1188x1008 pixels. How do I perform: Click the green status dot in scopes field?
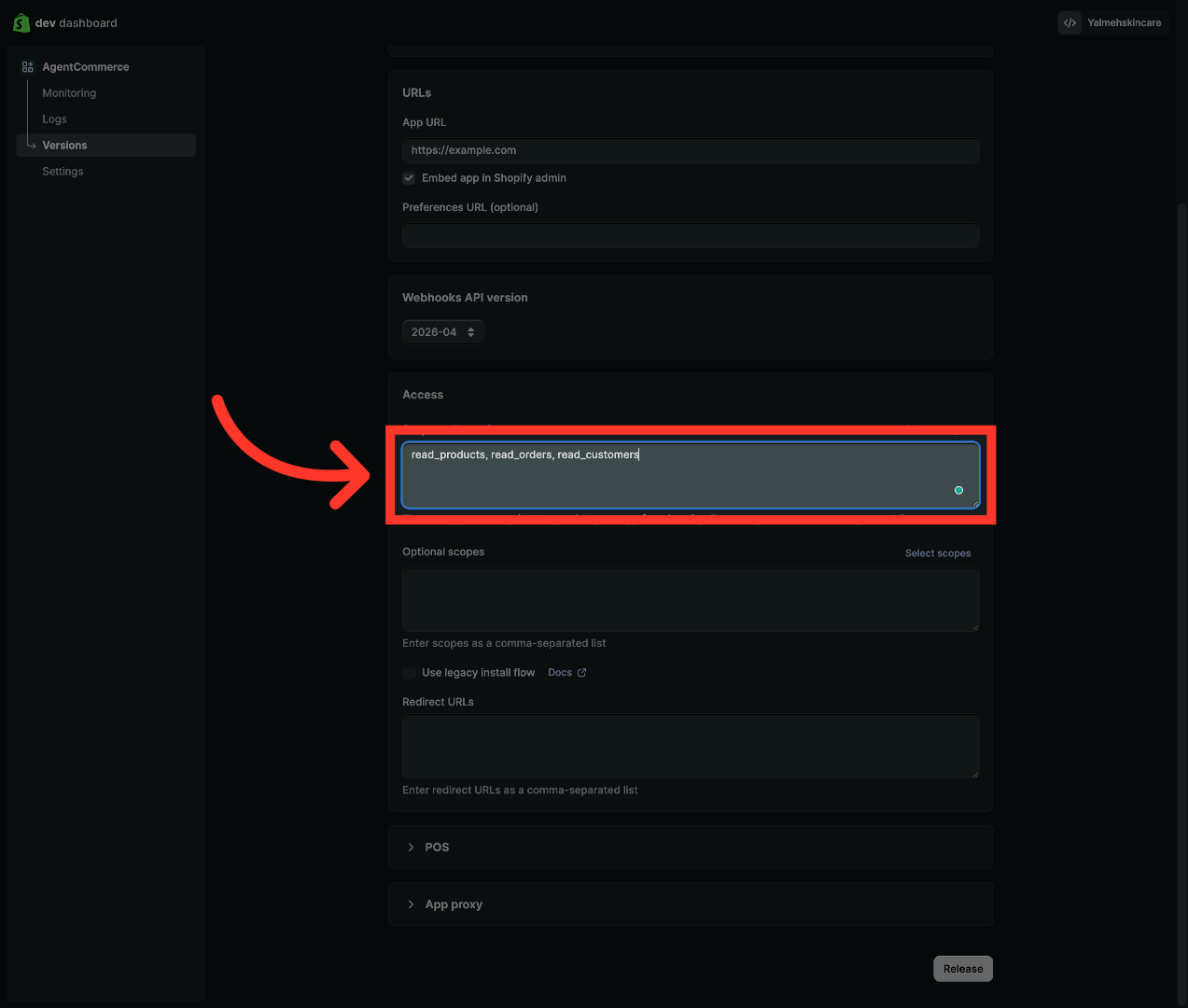958,490
